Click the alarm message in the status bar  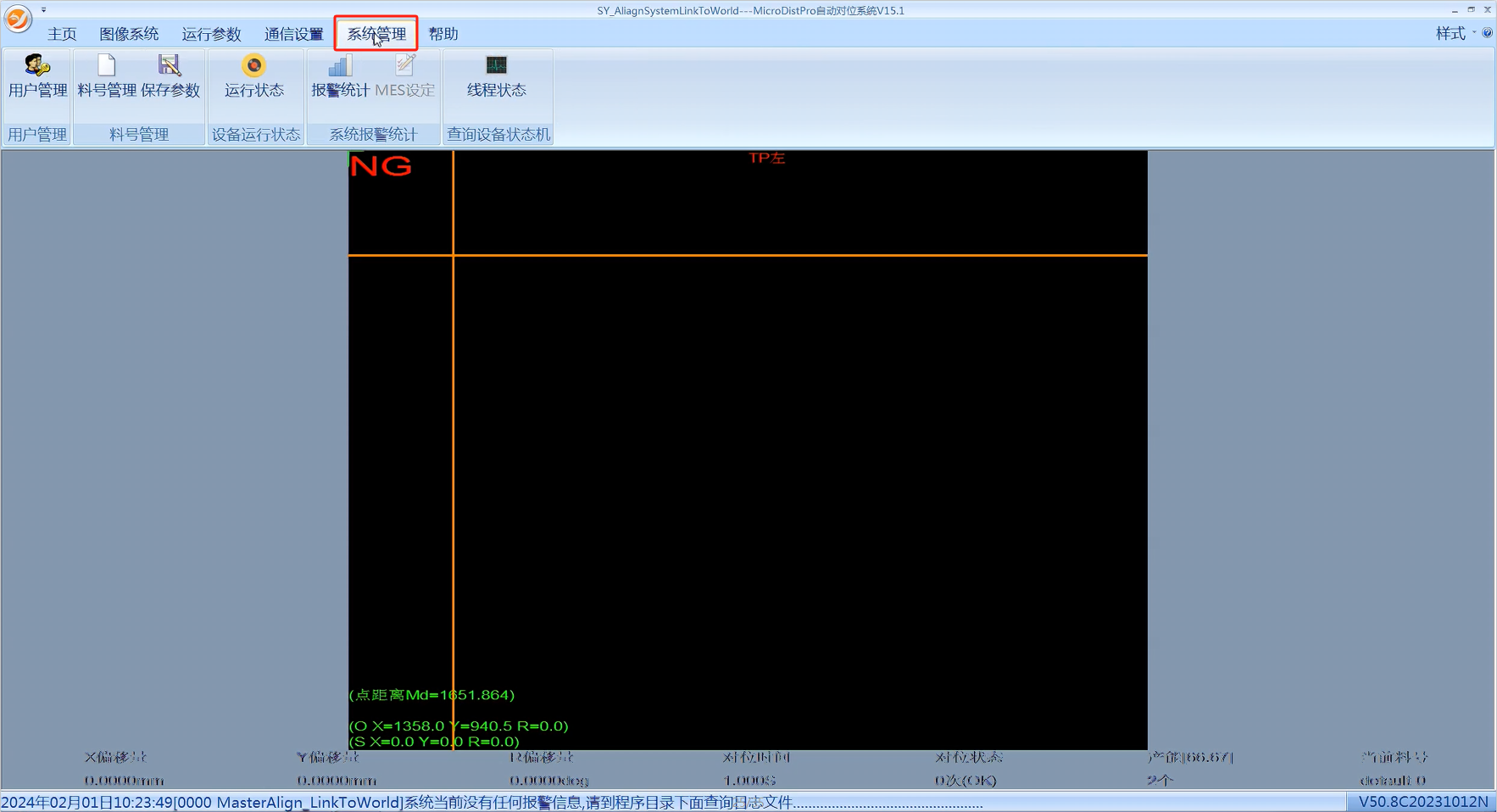(492, 802)
